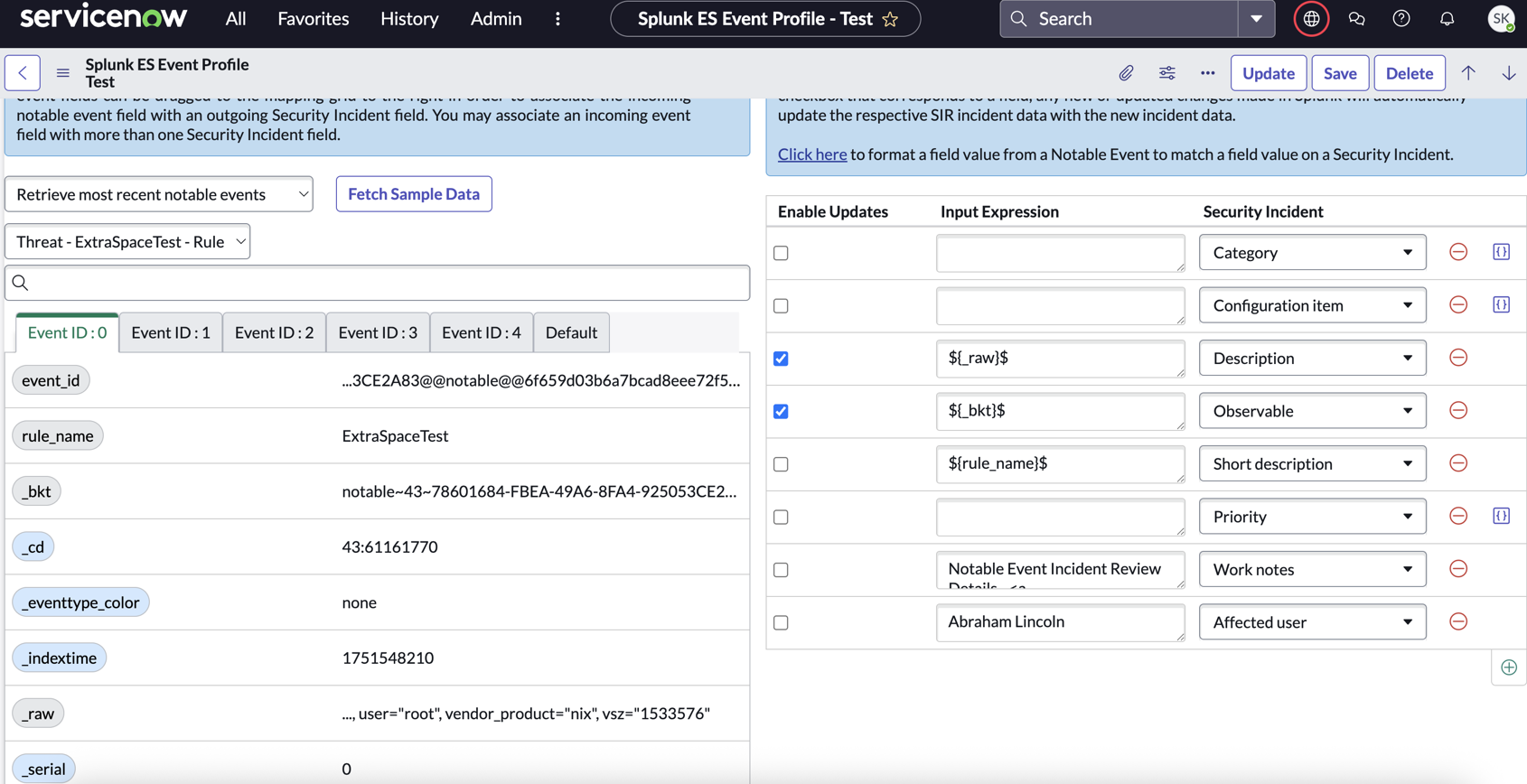Image resolution: width=1527 pixels, height=784 pixels.
Task: Click the Delete button
Action: coord(1409,73)
